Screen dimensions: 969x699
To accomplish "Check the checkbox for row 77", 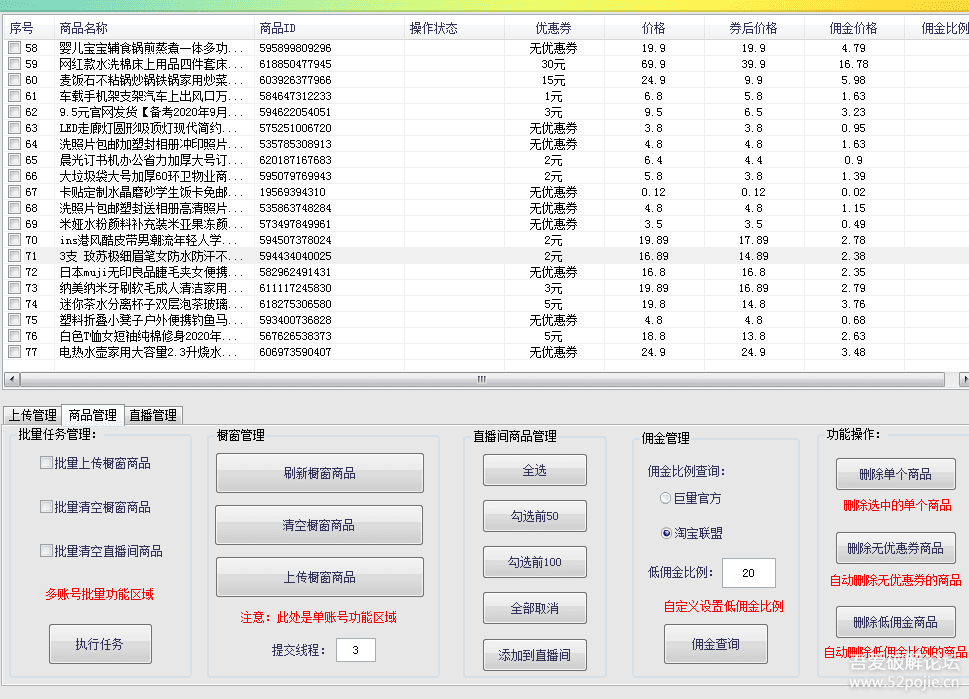I will click(x=14, y=352).
